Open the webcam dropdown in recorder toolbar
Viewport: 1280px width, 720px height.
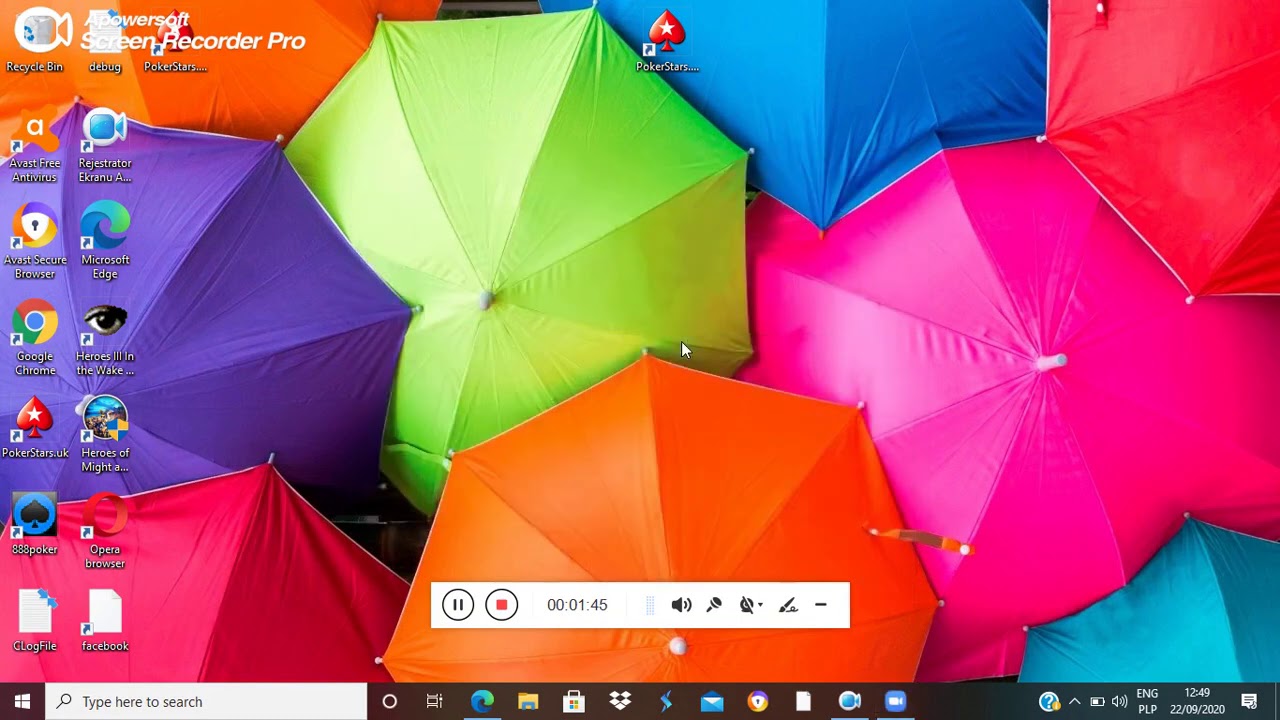pos(750,605)
